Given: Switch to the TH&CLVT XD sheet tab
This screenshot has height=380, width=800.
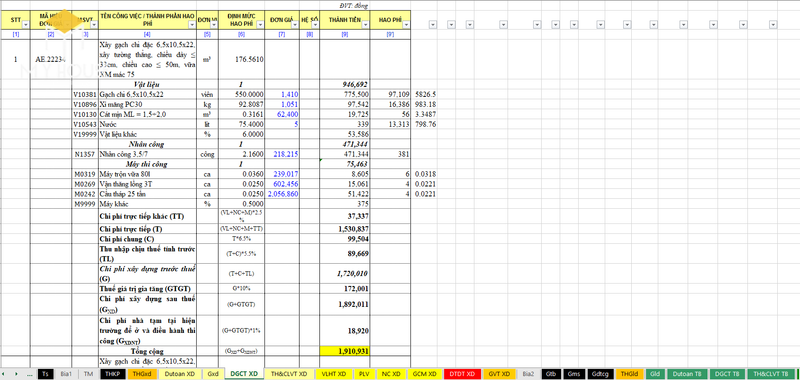Looking at the screenshot, I should [x=289, y=374].
